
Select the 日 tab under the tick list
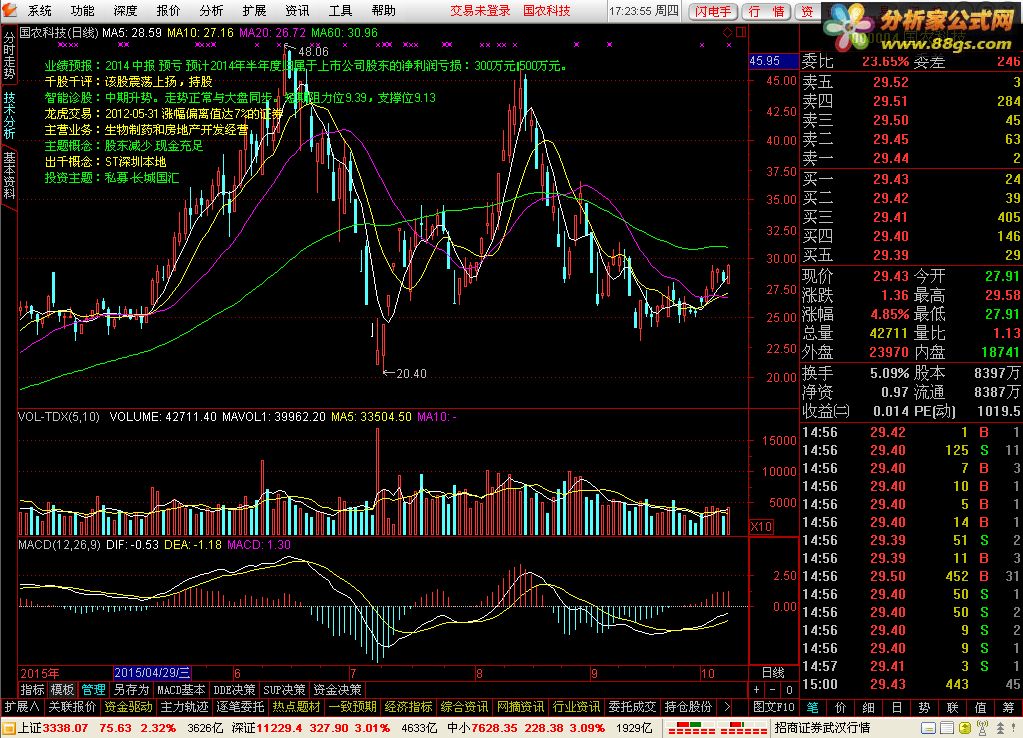point(897,707)
